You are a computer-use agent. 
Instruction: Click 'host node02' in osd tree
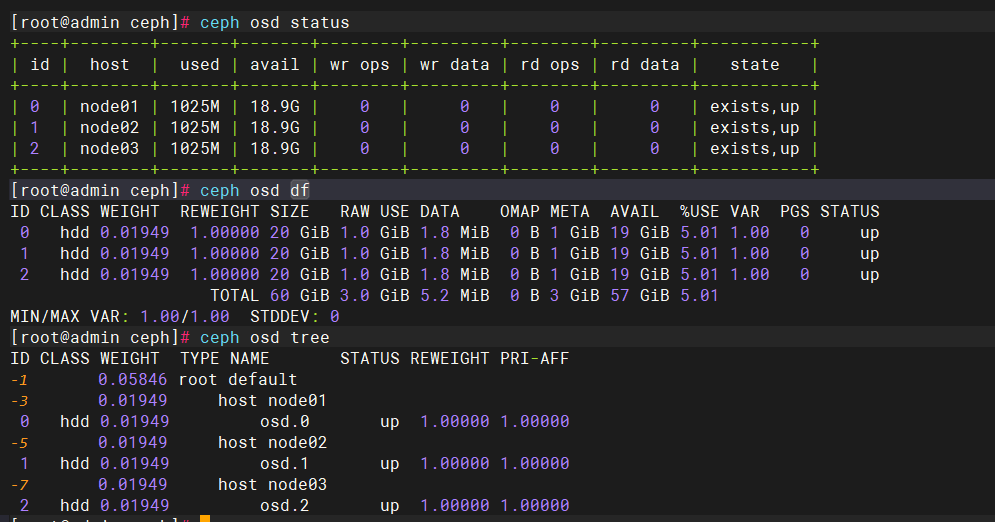tap(272, 442)
